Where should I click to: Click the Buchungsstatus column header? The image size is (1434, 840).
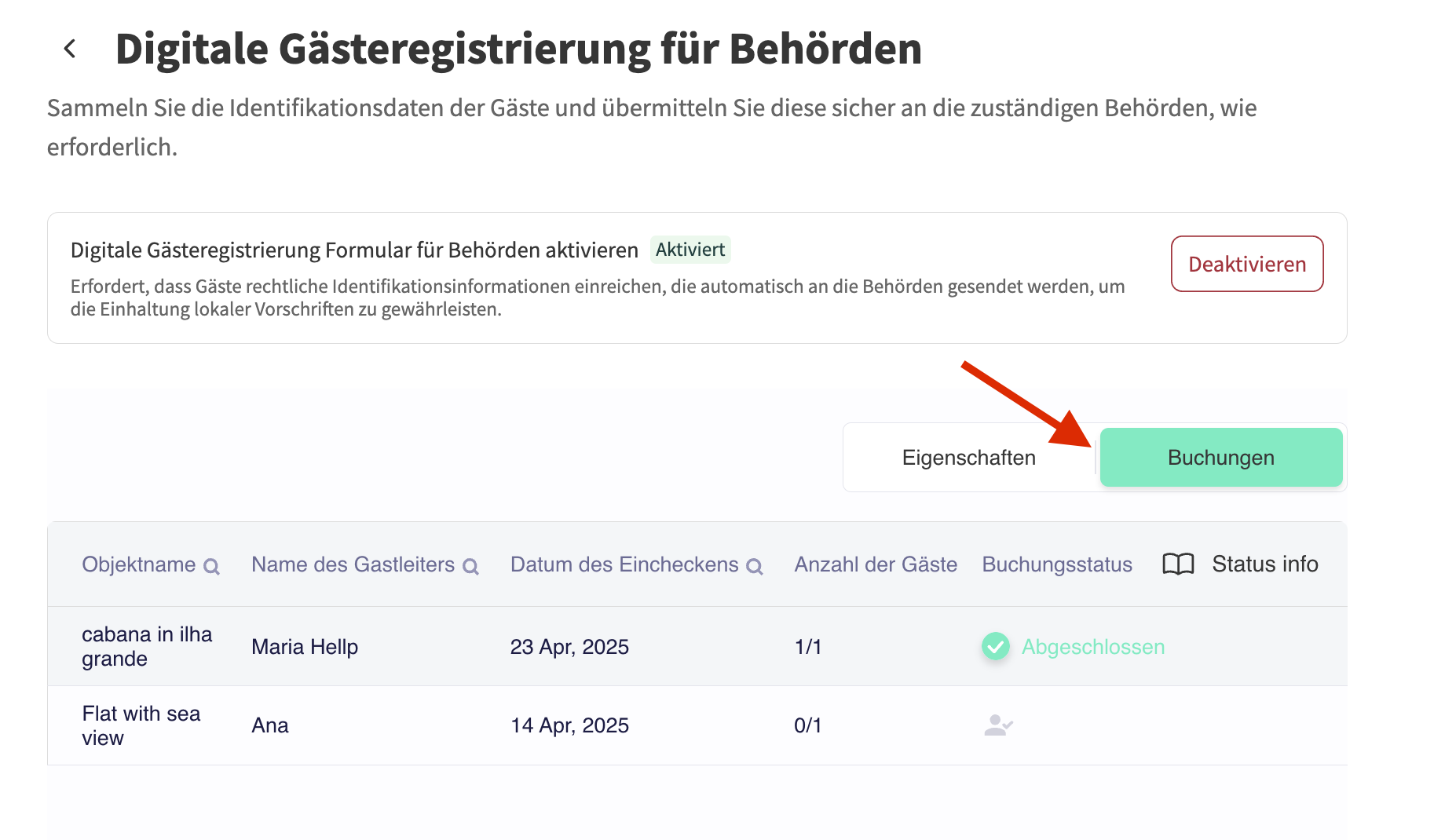[x=1057, y=564]
